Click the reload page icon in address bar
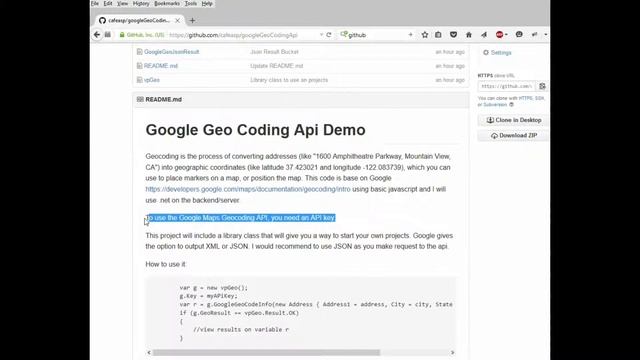The width and height of the screenshot is (640, 360). point(329,35)
